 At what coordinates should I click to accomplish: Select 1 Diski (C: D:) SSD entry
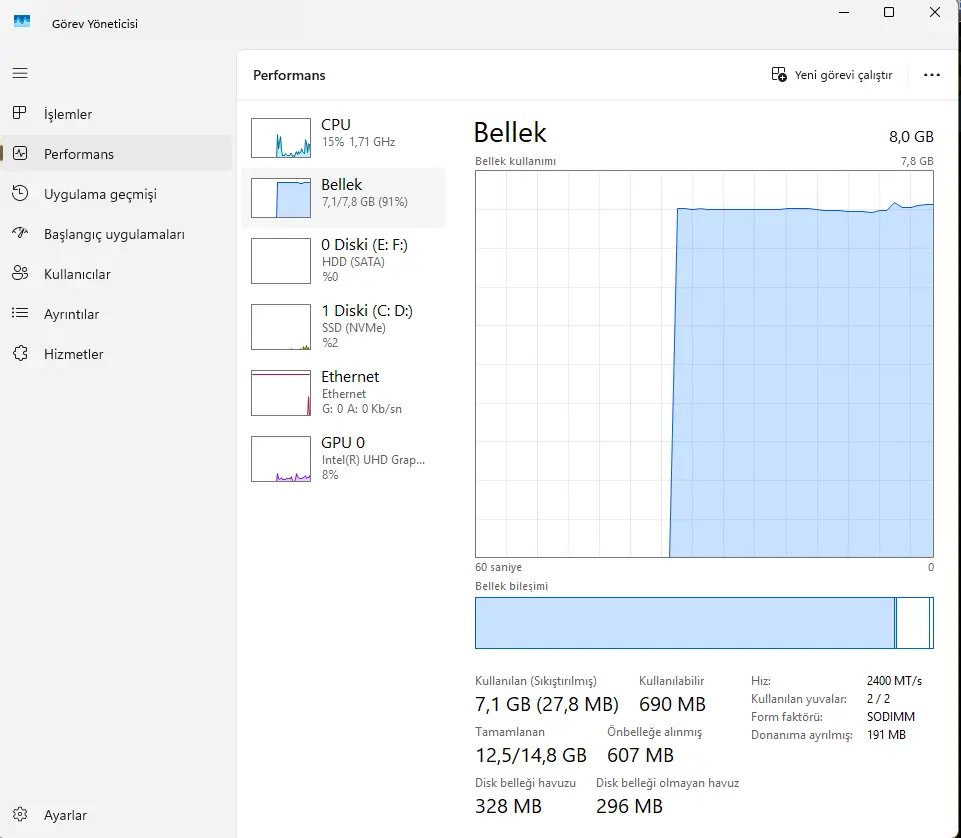(343, 326)
